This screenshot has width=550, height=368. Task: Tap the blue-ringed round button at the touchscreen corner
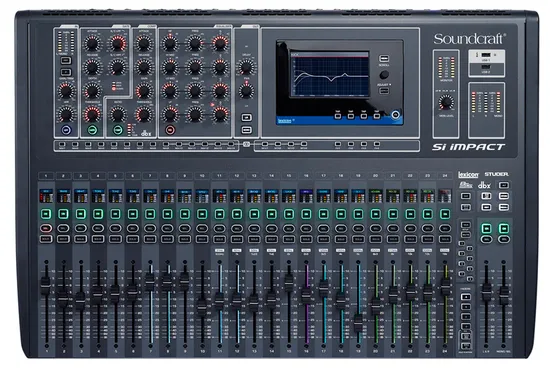(x=395, y=114)
